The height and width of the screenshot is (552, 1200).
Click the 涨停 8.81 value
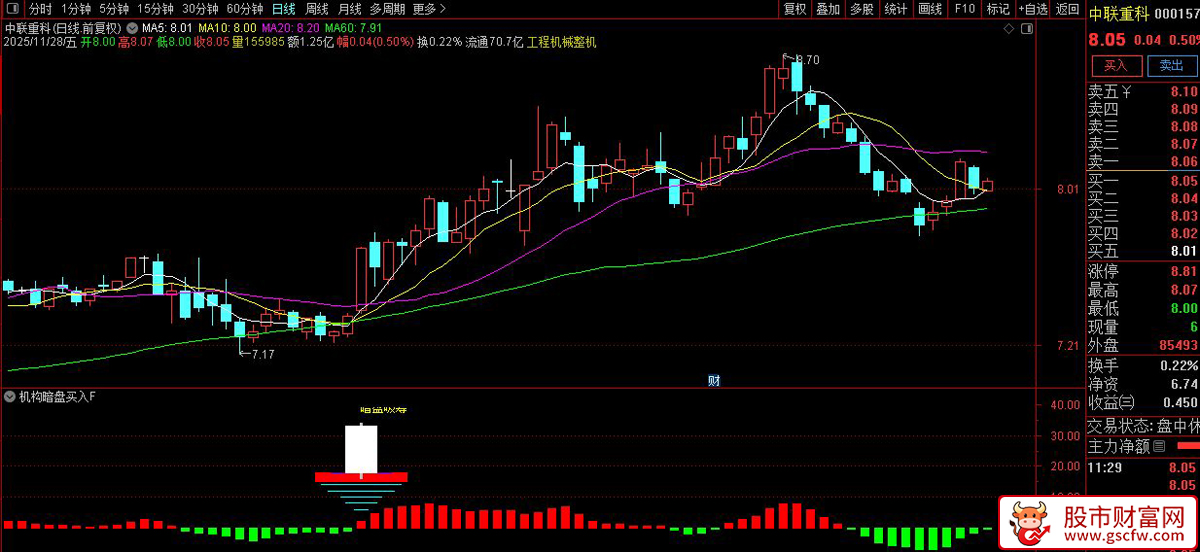(1184, 271)
